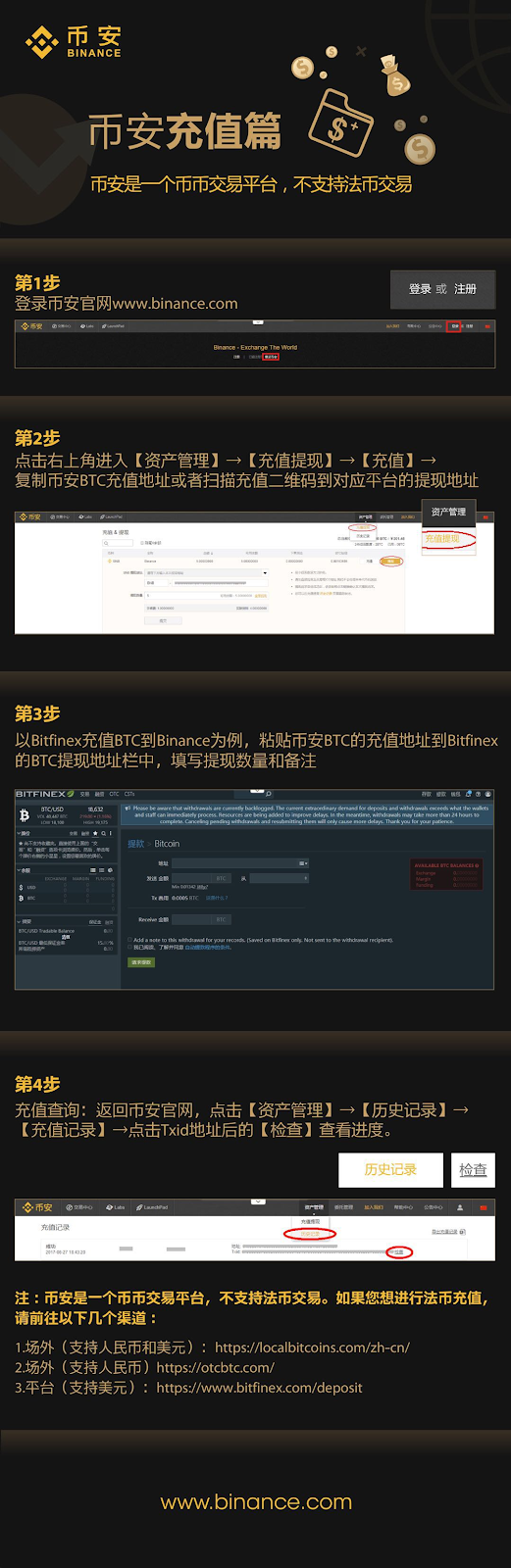Click the 币安 logo in step 4 screenshot
511x1568 pixels.
pos(37,1207)
